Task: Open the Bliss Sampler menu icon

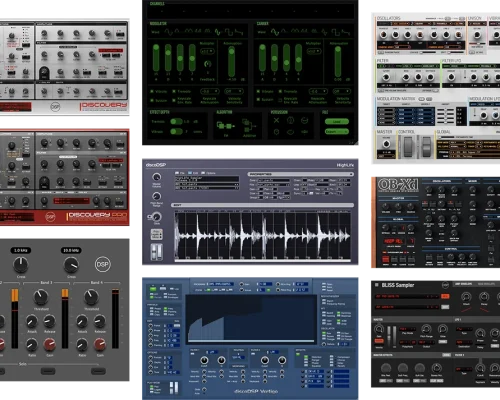Action: pyautogui.click(x=377, y=285)
